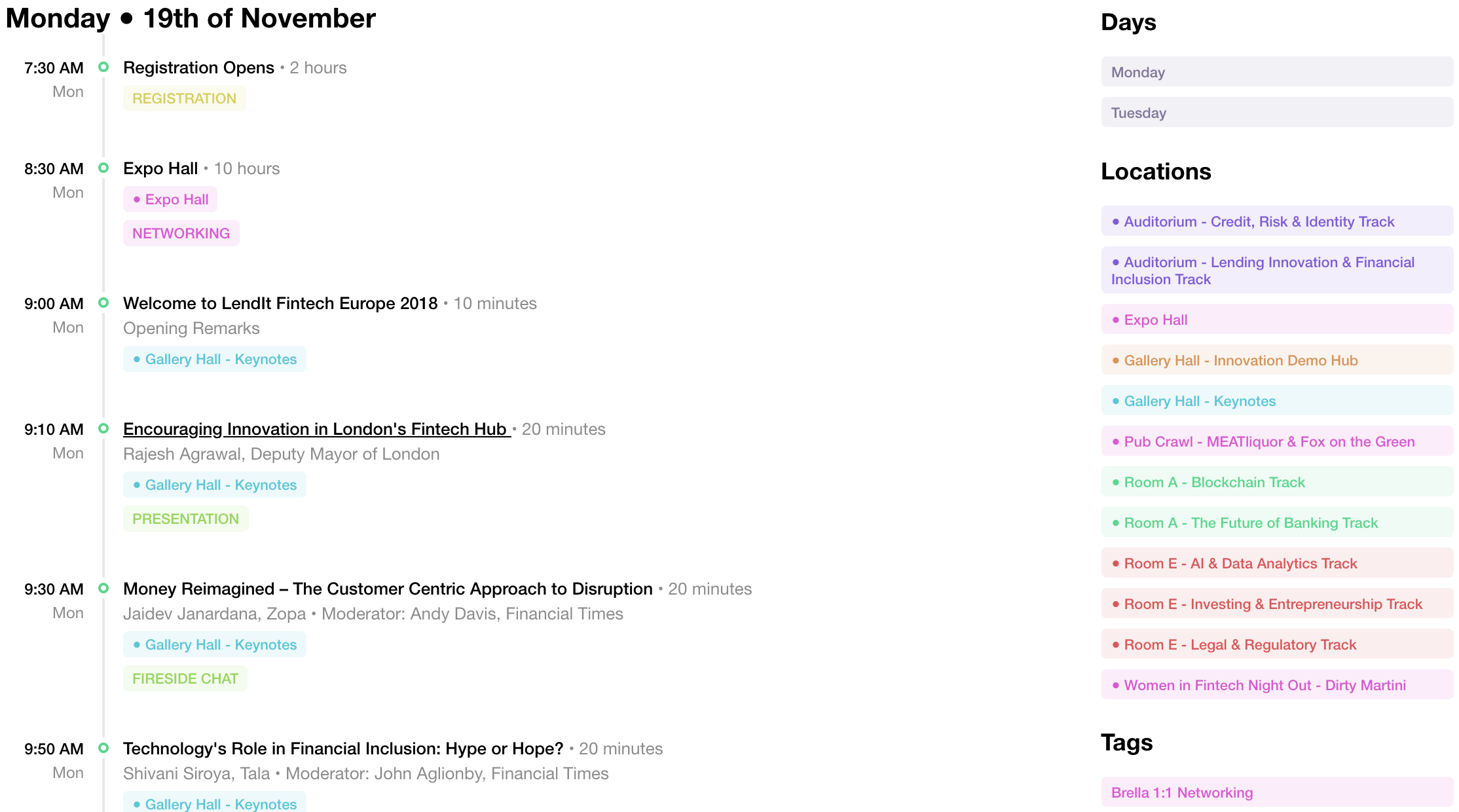This screenshot has height=812, width=1459.
Task: Click the 9:50 AM timeline marker dot
Action: pyautogui.click(x=103, y=748)
